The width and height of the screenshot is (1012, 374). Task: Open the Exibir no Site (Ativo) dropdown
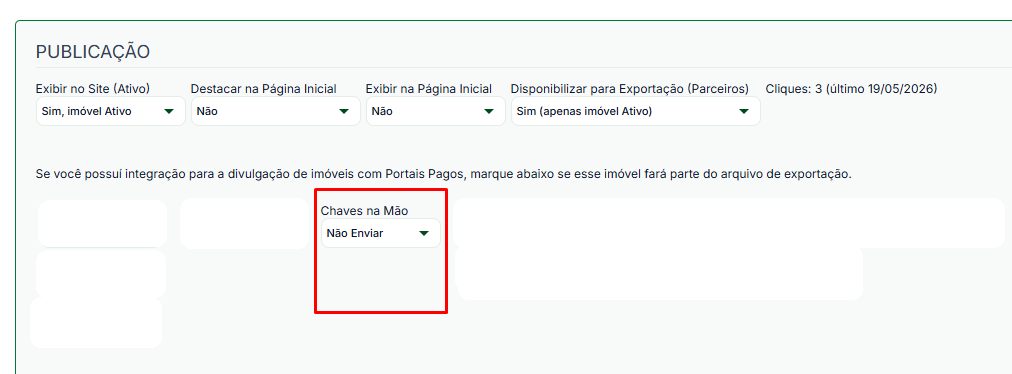tap(110, 111)
